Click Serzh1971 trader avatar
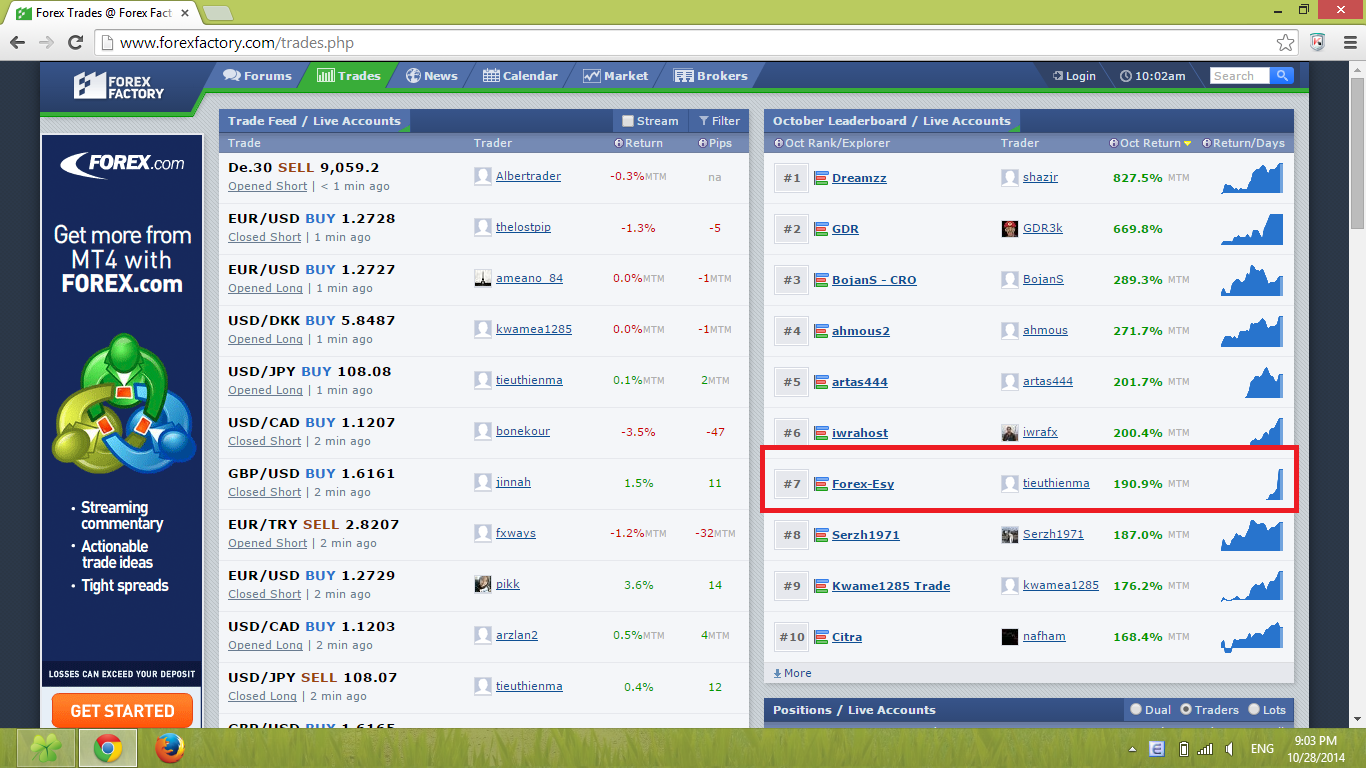The height and width of the screenshot is (768, 1366). pos(1010,535)
